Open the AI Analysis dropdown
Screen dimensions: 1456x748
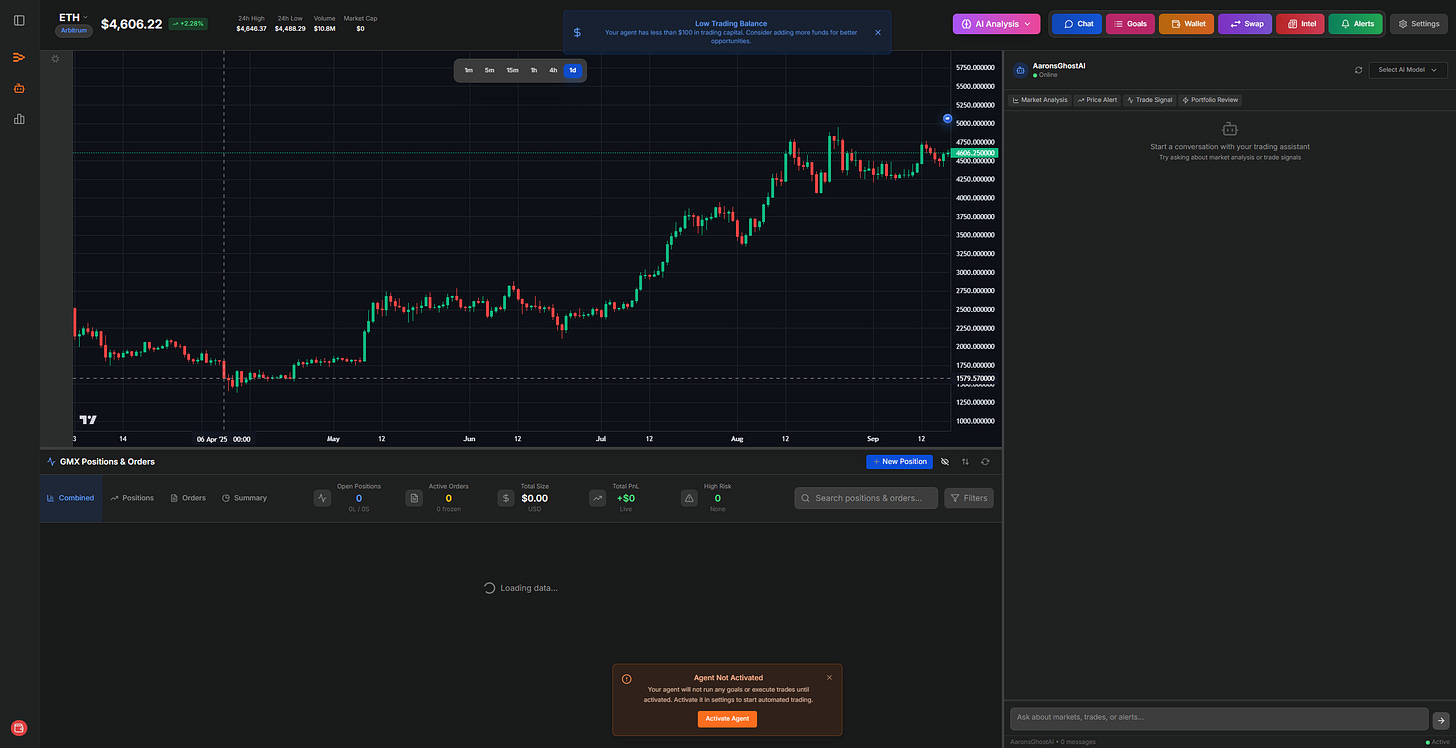(996, 23)
